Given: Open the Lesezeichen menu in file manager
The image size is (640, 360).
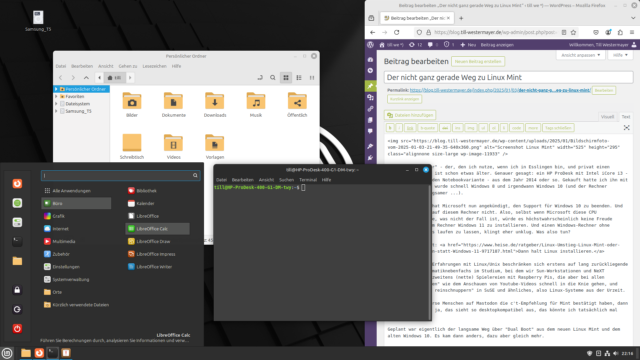Looking at the screenshot, I should click(x=154, y=66).
